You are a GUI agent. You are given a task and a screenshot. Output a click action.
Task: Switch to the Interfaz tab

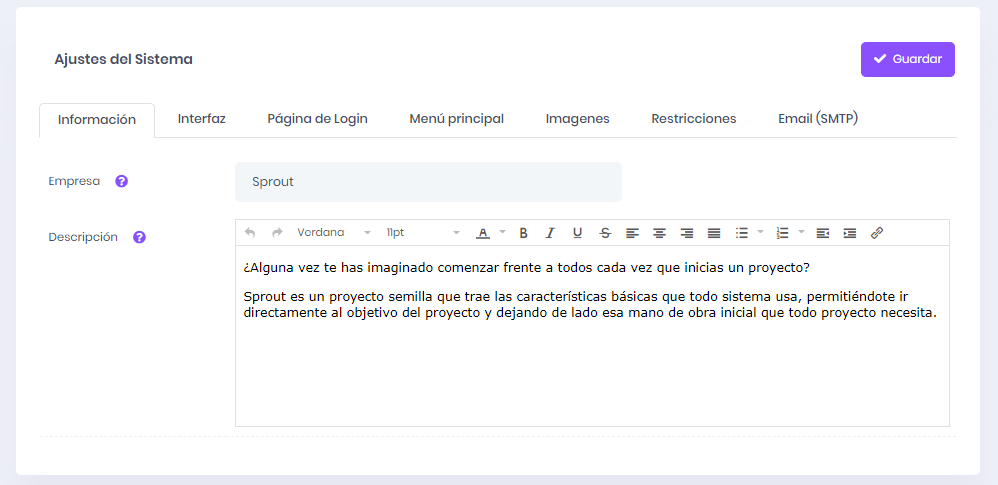coord(202,119)
